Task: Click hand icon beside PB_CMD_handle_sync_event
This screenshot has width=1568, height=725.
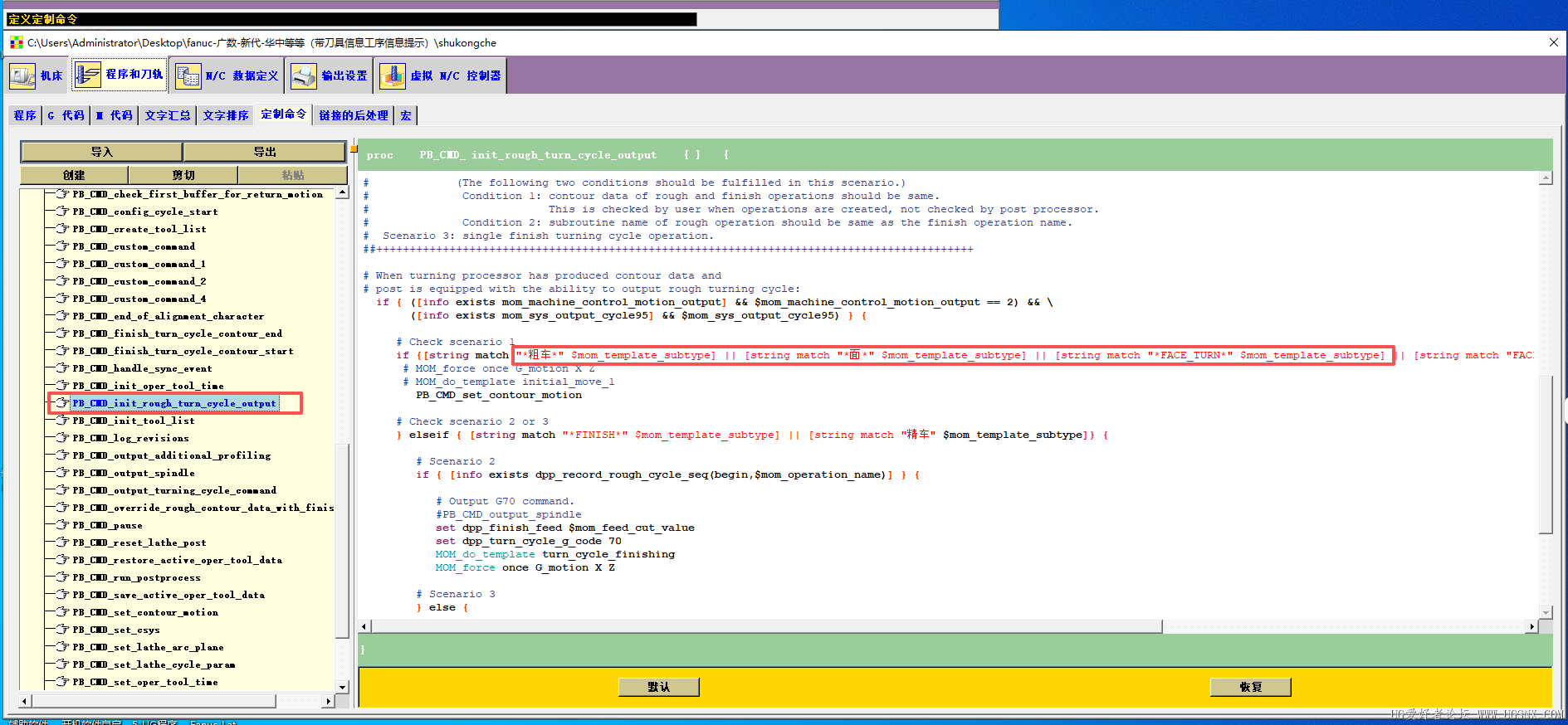Action: (x=62, y=367)
